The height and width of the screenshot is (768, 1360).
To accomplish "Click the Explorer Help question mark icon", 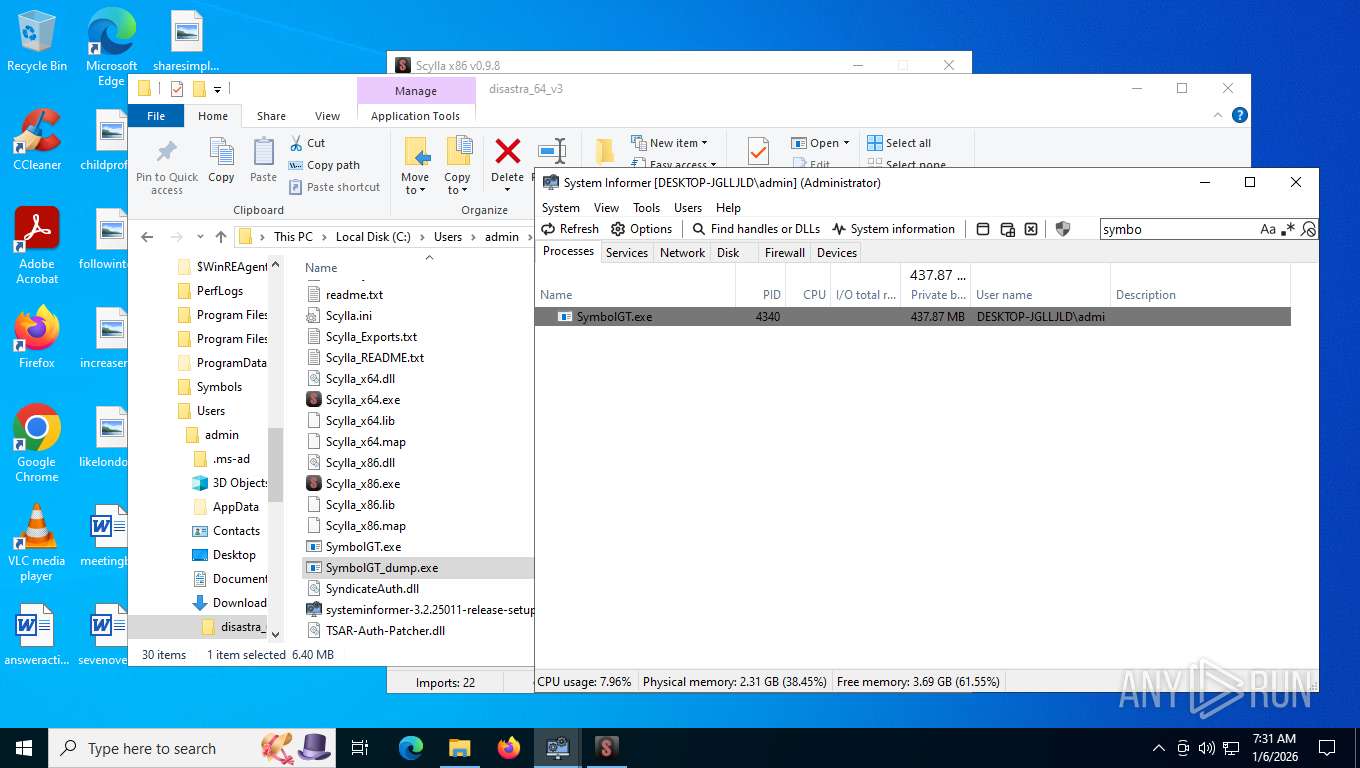I will click(1240, 115).
